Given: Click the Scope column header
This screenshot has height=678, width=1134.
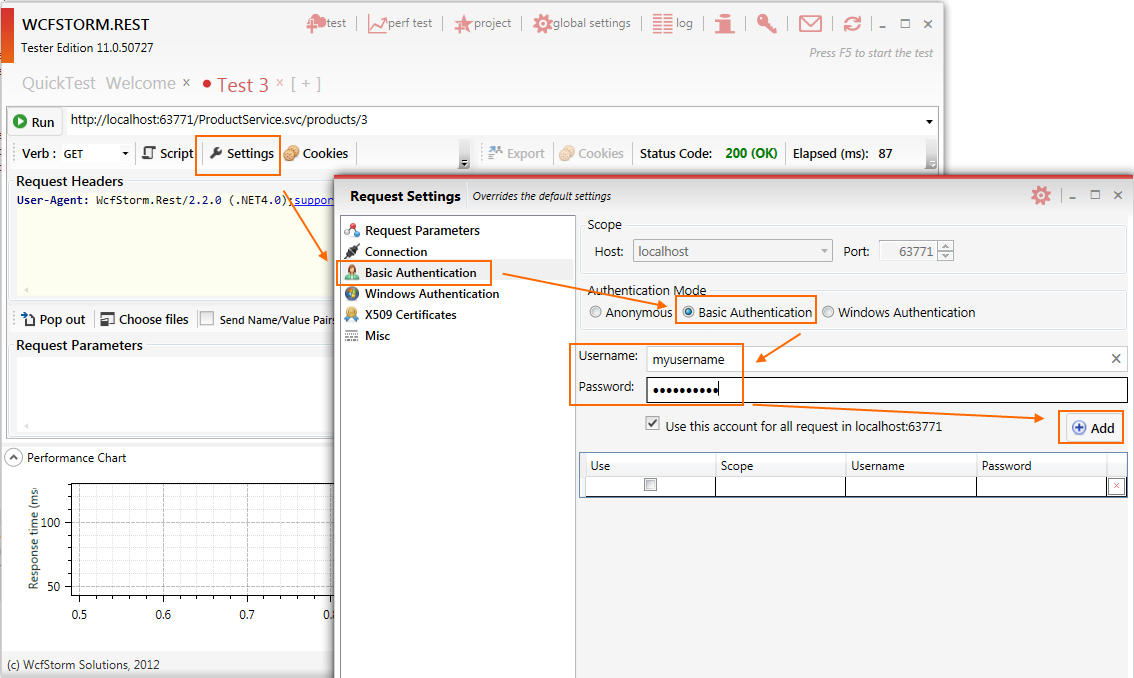Looking at the screenshot, I should pyautogui.click(x=780, y=465).
